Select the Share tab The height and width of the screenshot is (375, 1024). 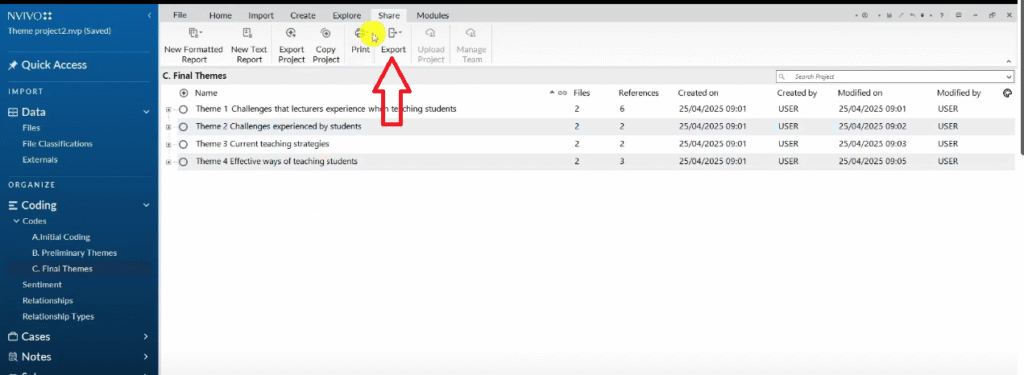389,15
